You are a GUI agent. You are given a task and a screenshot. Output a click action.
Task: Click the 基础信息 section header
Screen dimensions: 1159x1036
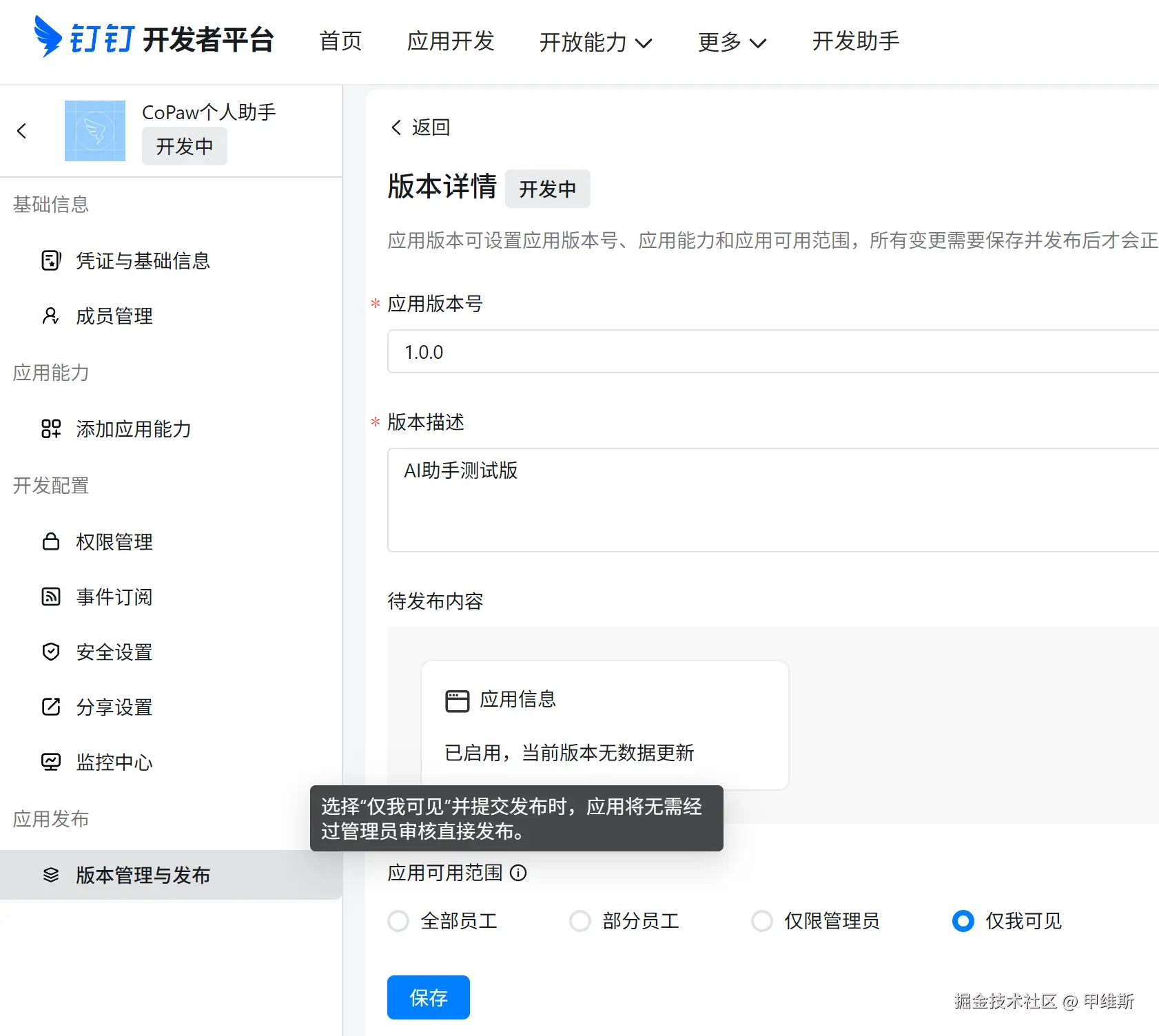[51, 205]
